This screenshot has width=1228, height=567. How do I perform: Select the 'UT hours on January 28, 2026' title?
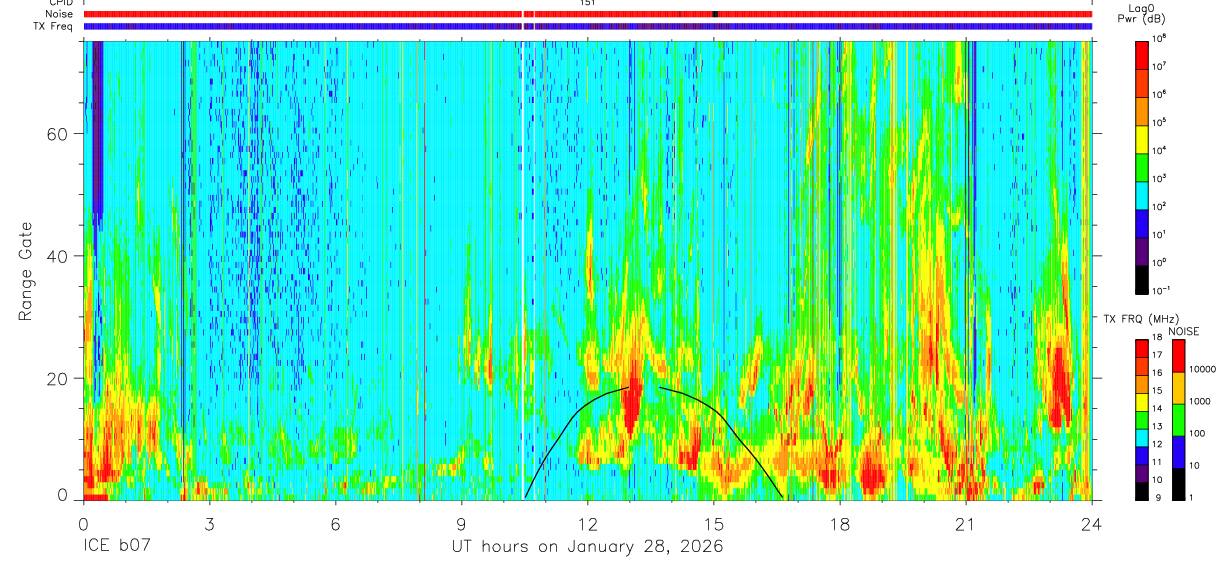point(588,548)
